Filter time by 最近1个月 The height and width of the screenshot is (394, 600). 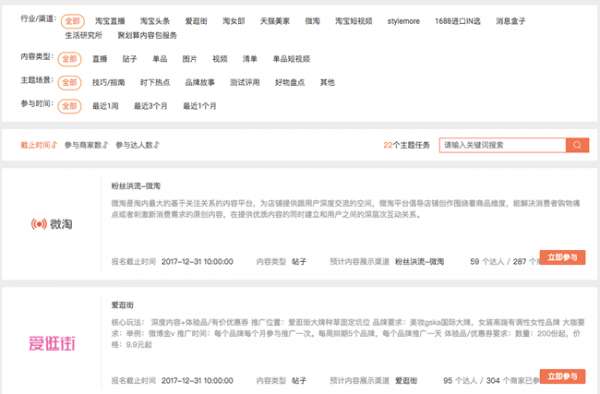tap(199, 106)
